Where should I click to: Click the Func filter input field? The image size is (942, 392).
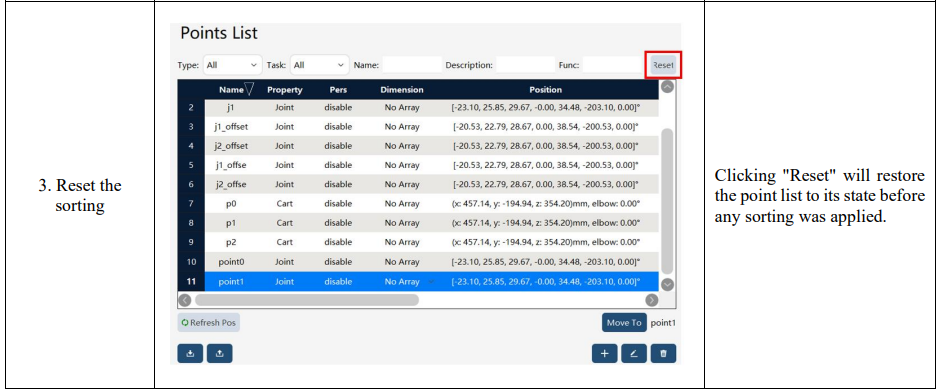613,65
